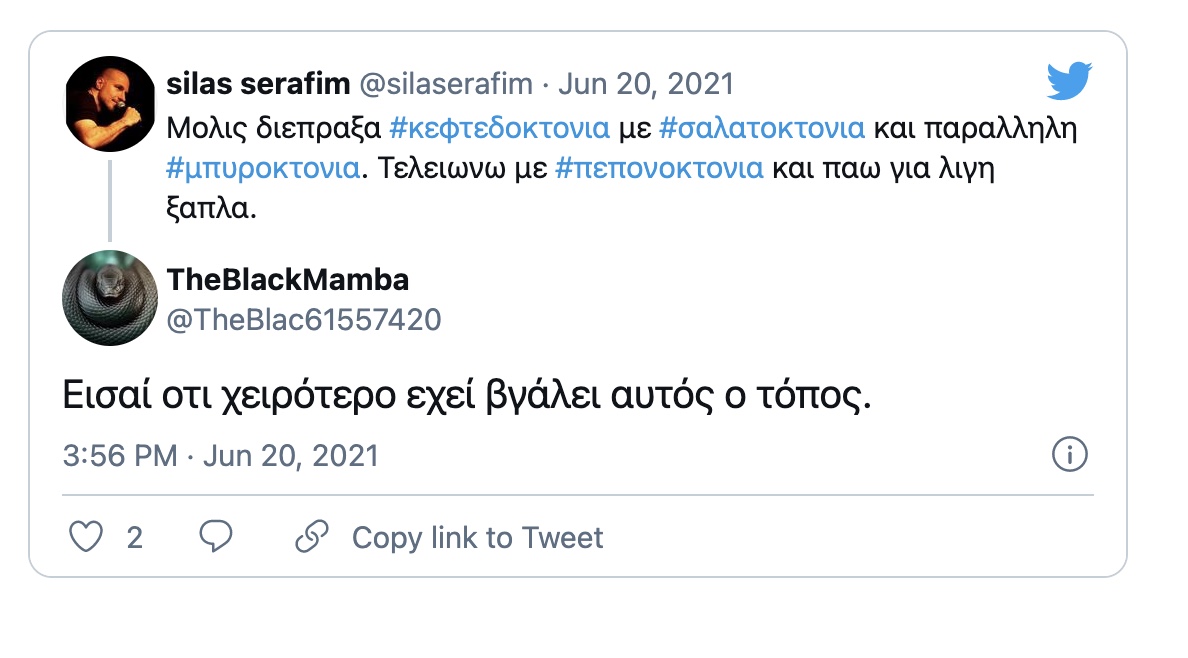Open hashtag #κεφτεδοκτονια

tap(497, 129)
